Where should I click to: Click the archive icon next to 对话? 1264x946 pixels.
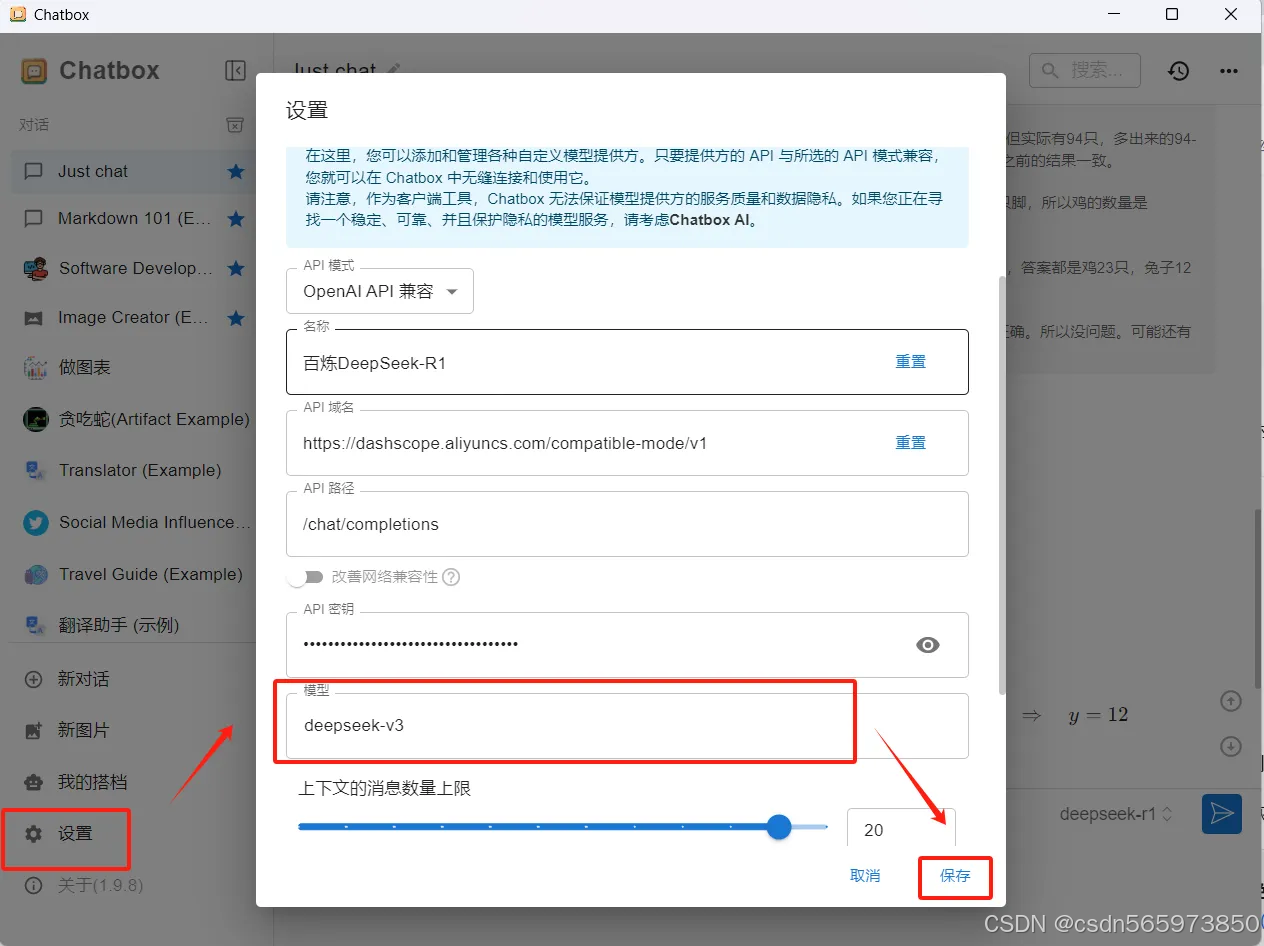point(234,125)
